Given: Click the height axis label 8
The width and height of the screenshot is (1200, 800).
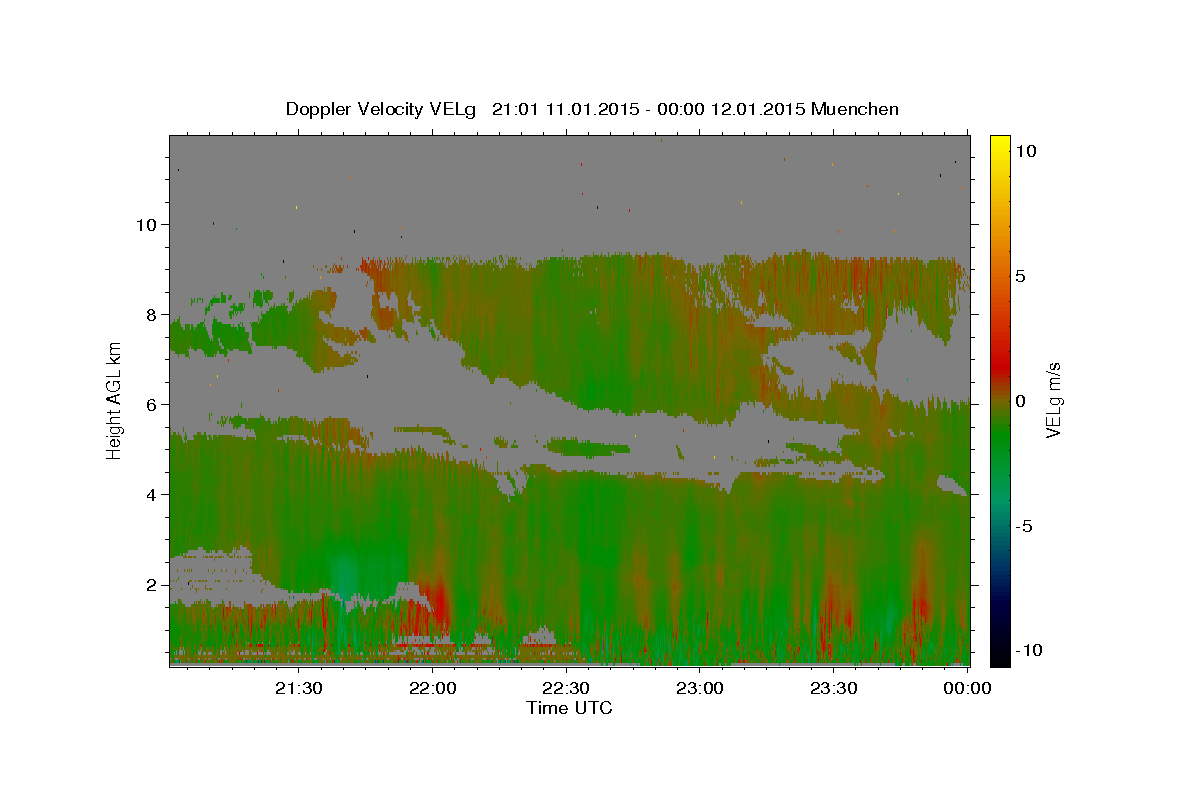Looking at the screenshot, I should tap(152, 315).
